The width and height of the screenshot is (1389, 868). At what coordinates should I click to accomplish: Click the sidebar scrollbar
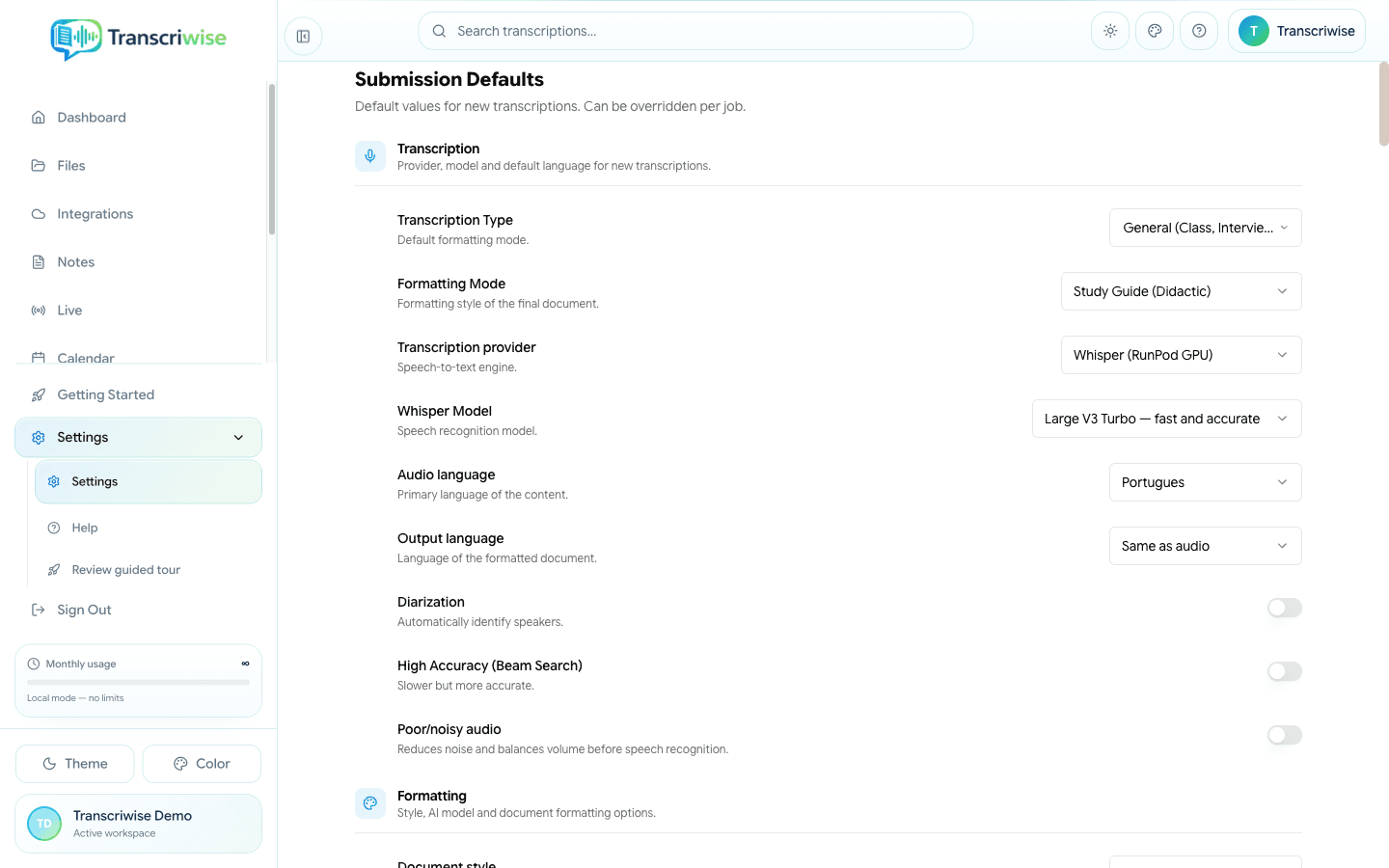tap(272, 159)
